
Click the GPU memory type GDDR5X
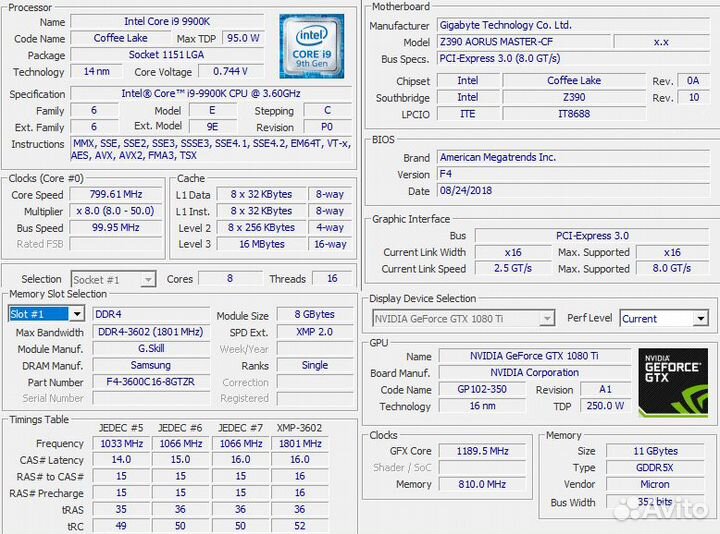pos(655,467)
